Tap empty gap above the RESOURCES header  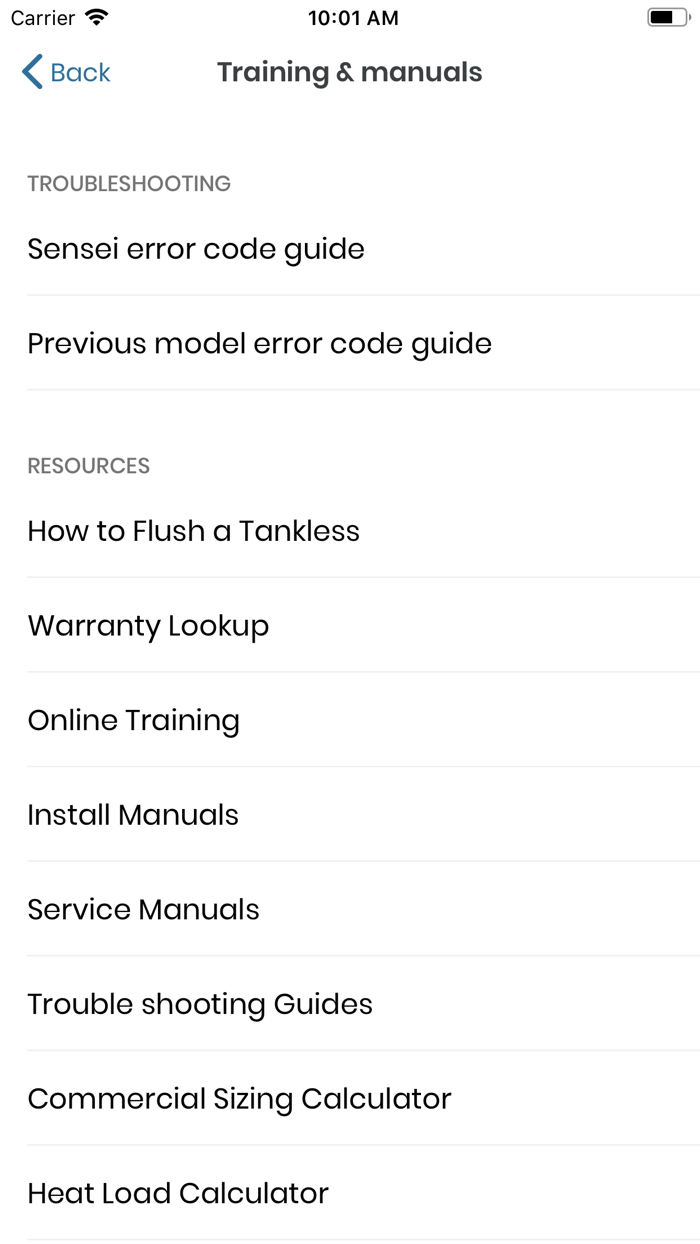point(350,420)
